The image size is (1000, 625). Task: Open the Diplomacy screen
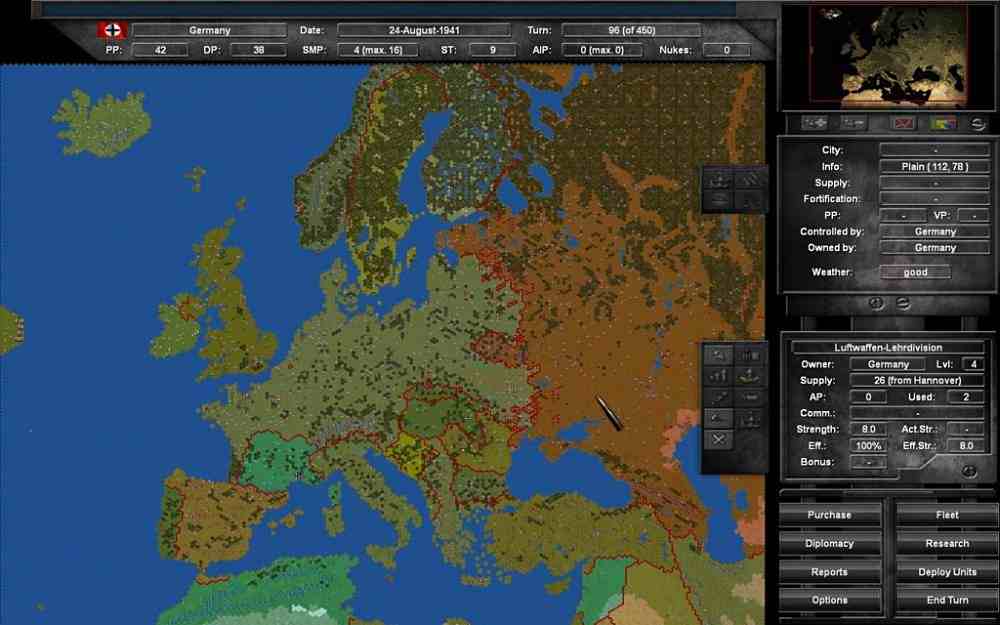830,544
